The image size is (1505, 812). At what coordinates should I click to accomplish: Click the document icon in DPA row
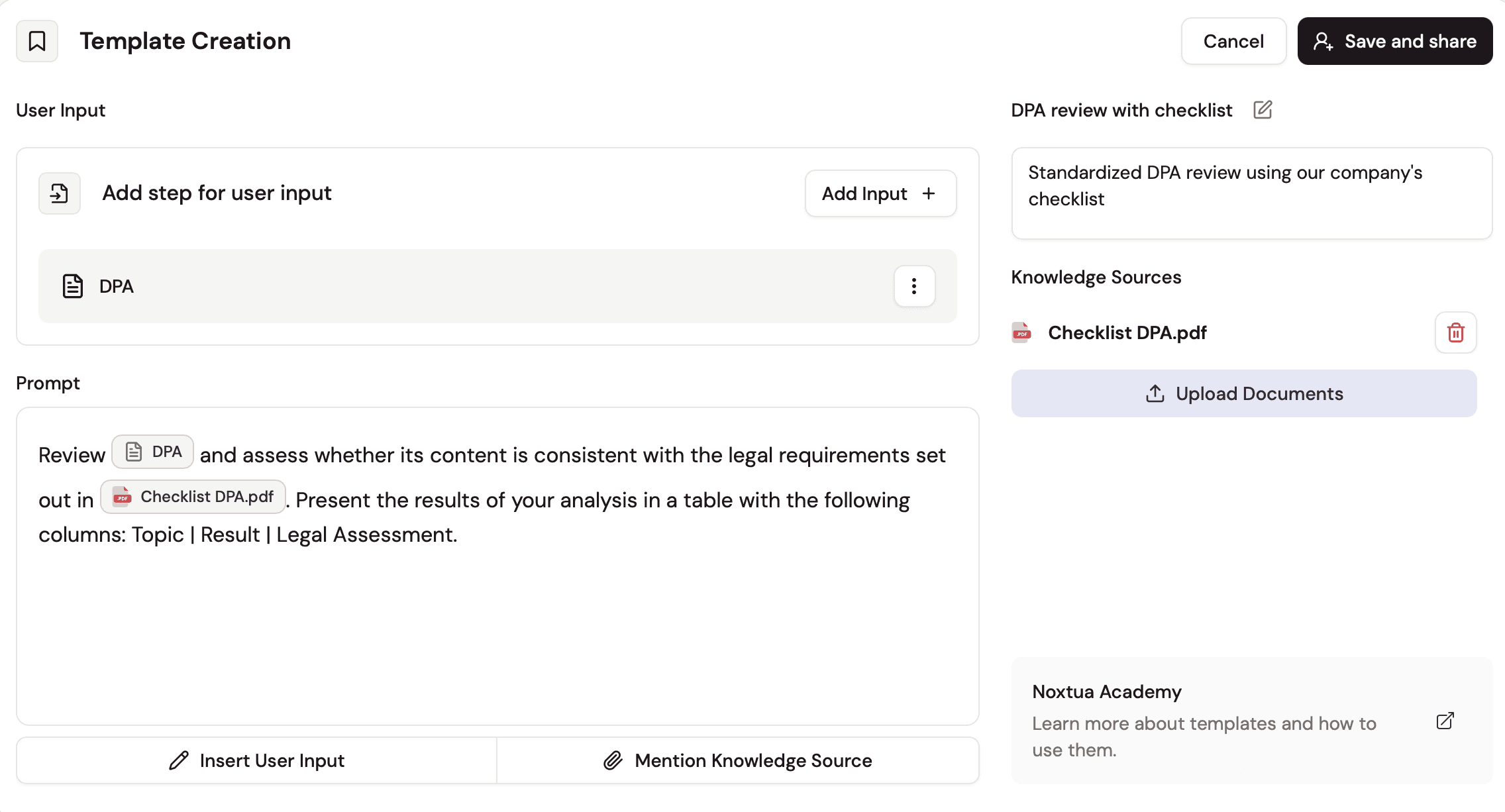[x=72, y=286]
